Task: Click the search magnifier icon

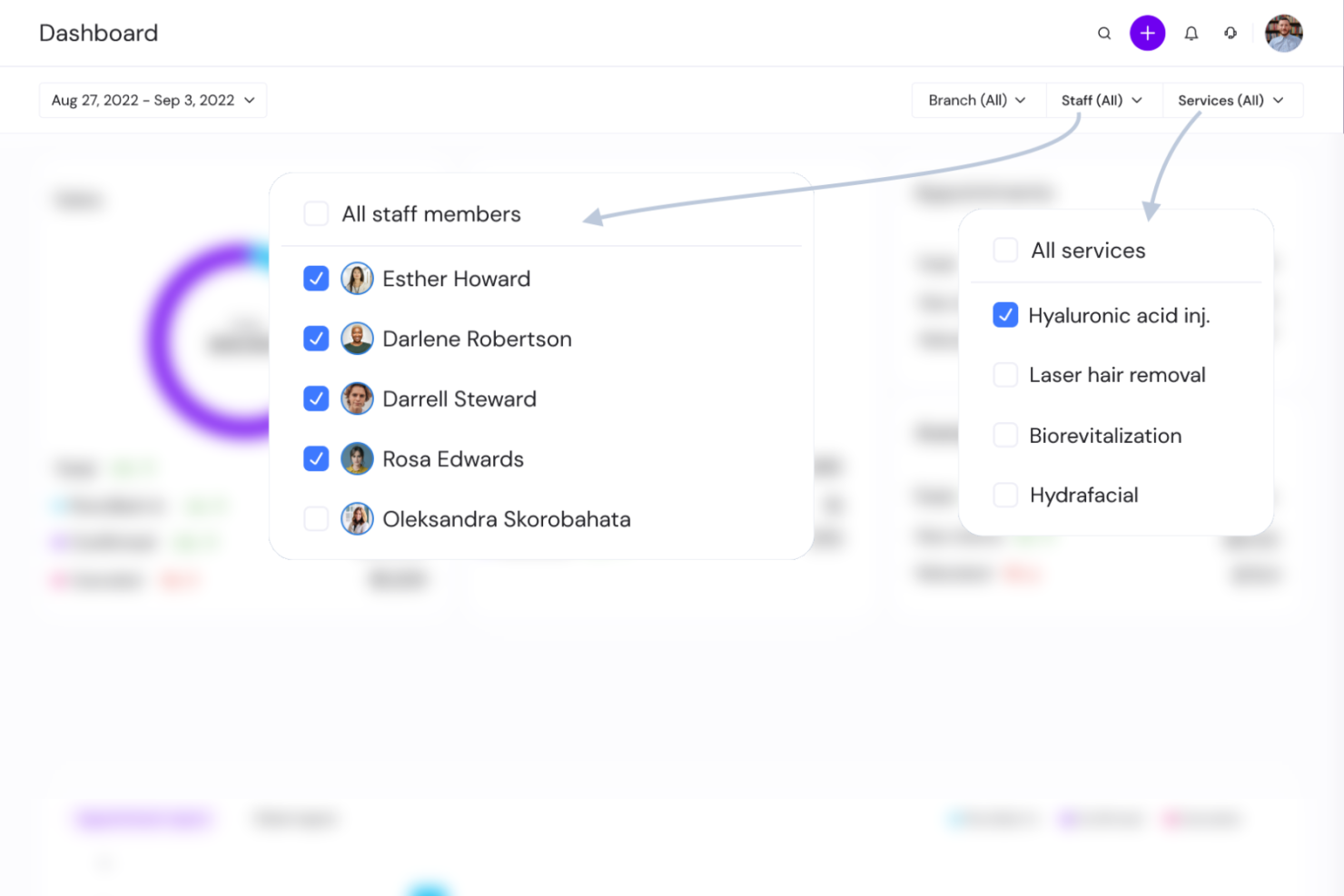Action: coord(1104,34)
